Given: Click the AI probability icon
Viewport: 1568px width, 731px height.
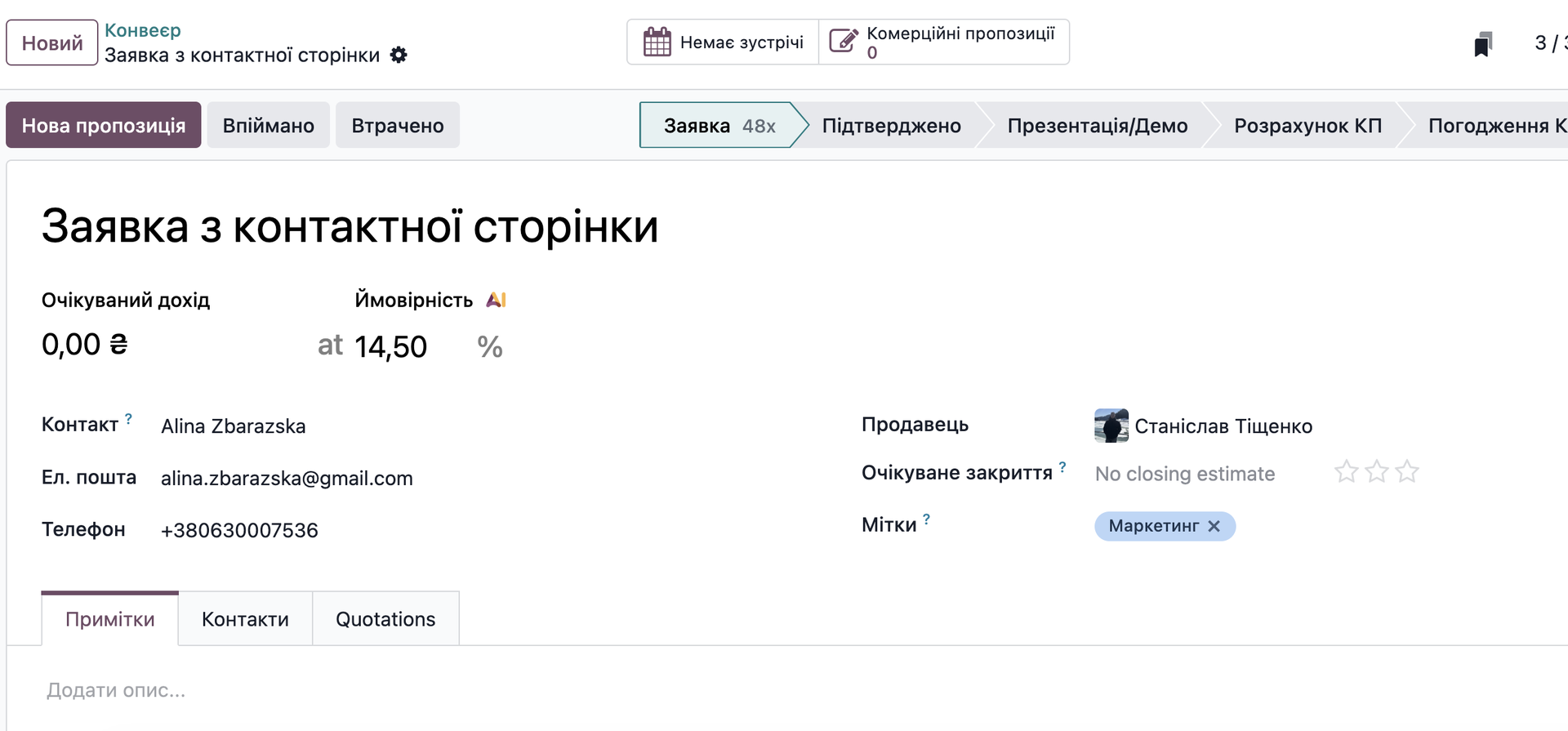Looking at the screenshot, I should [497, 300].
